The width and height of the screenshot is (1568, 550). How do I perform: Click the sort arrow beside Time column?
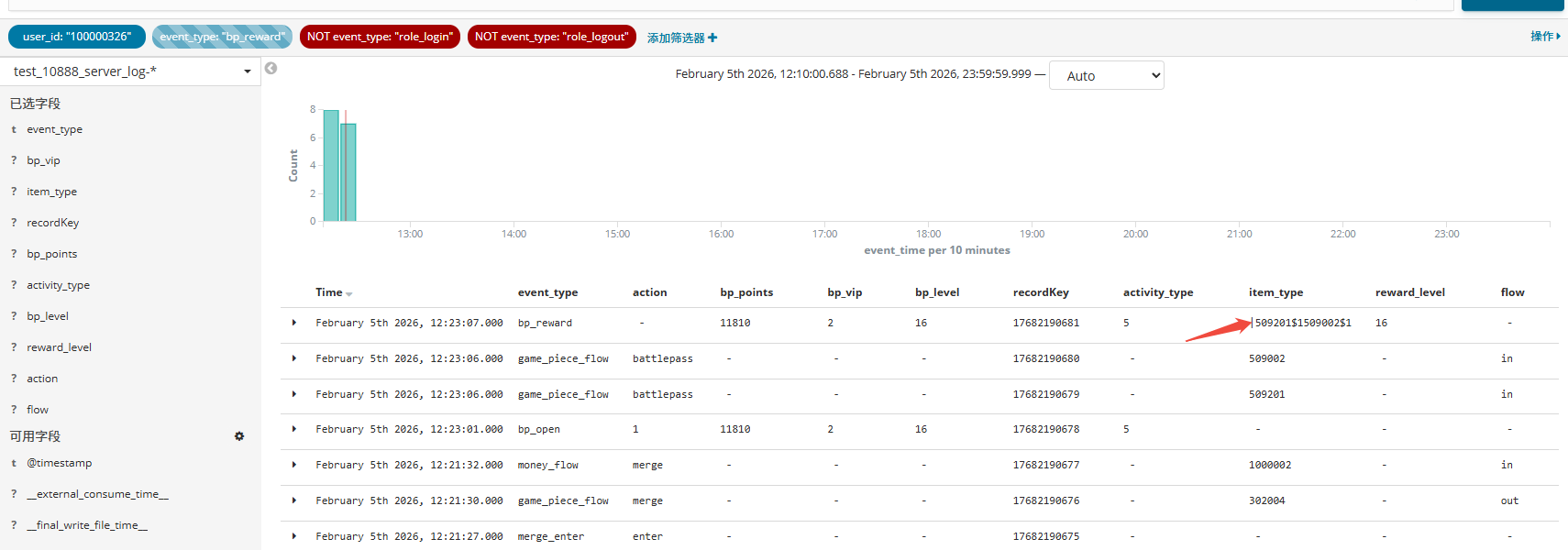coord(349,294)
